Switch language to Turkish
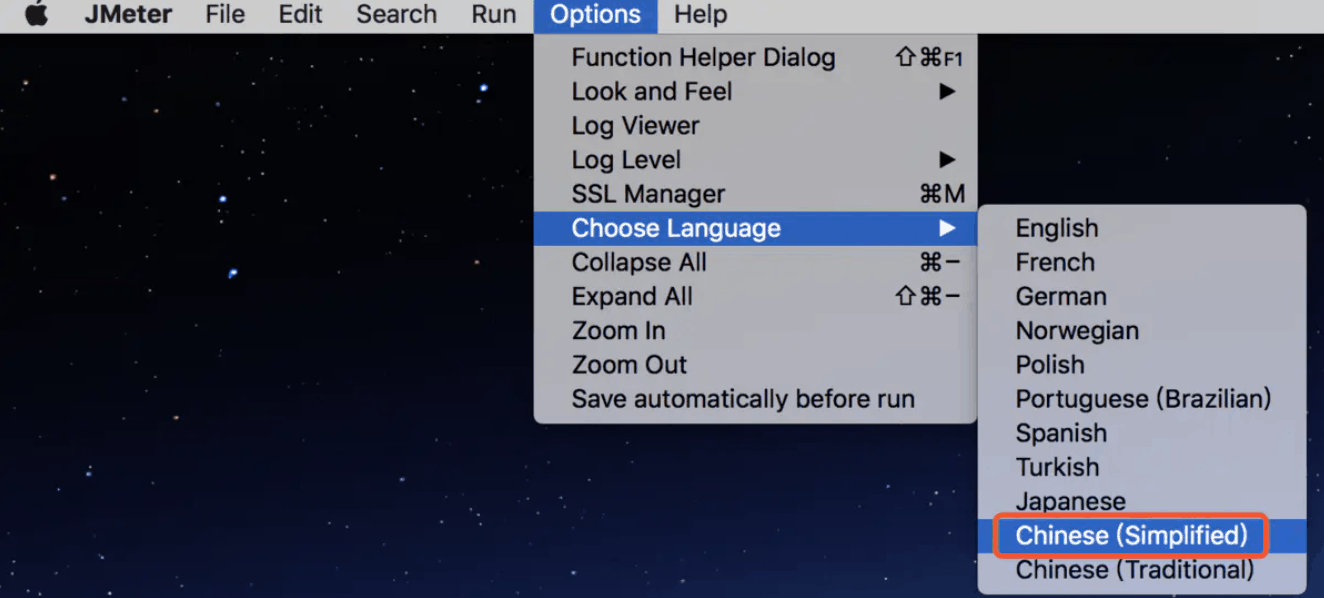Viewport: 1324px width, 598px height. [1142, 467]
